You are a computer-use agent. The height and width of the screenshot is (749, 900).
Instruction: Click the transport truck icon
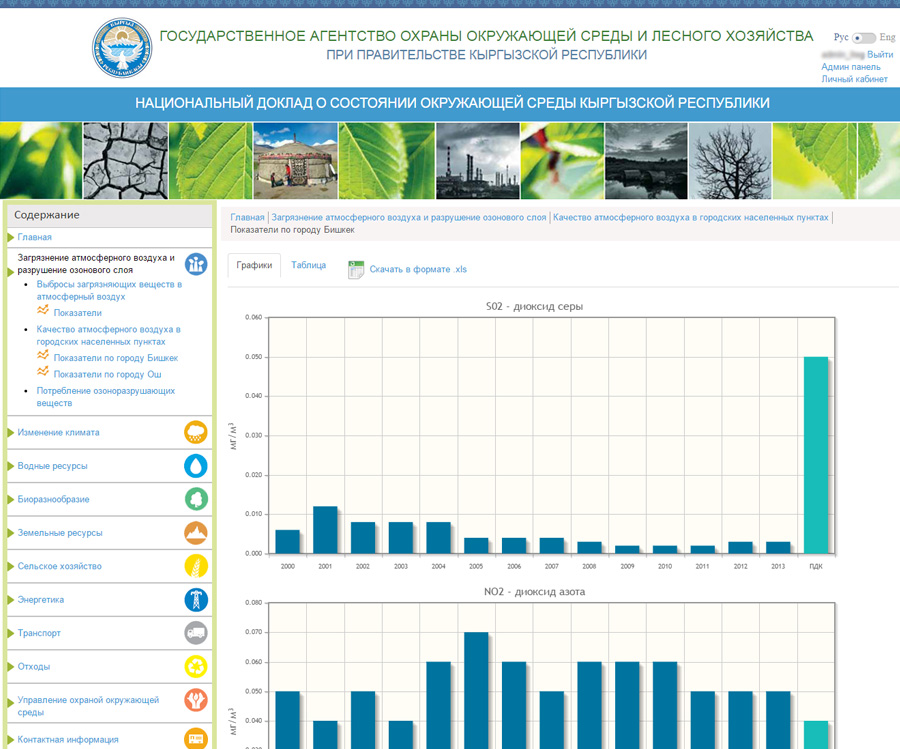click(196, 632)
